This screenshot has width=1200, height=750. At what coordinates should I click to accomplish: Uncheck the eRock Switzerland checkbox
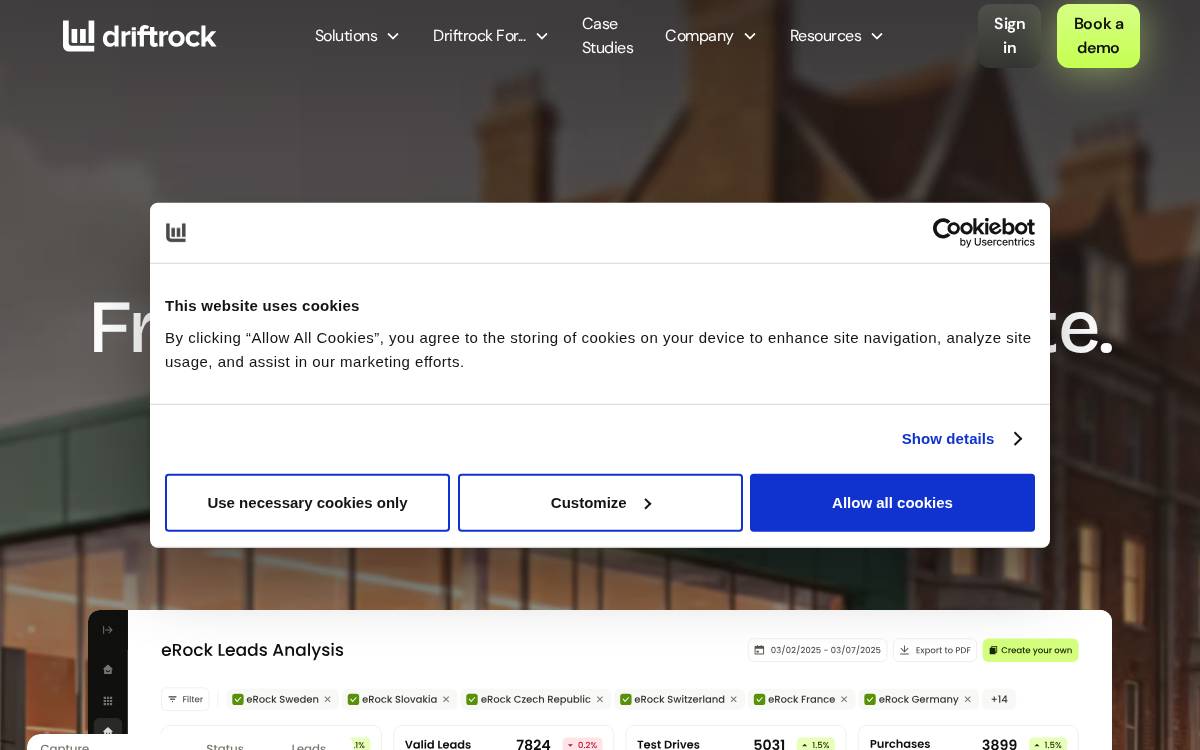click(626, 699)
